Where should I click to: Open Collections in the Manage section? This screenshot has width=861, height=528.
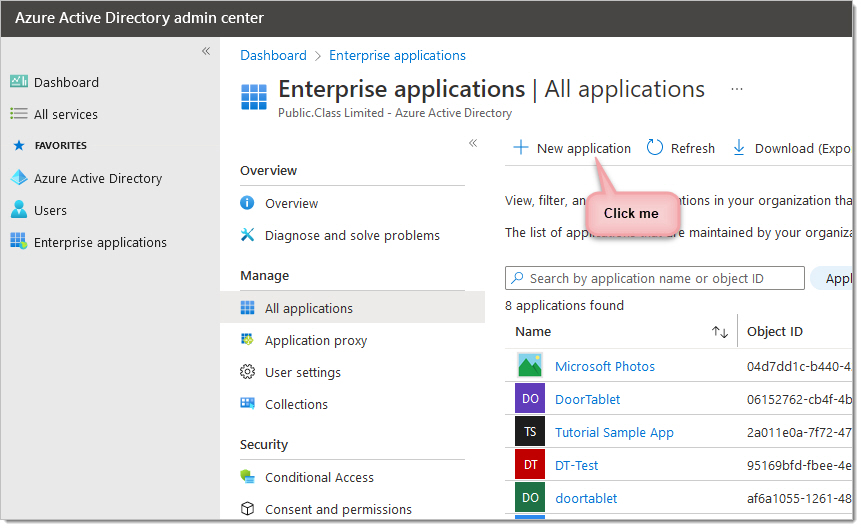296,404
